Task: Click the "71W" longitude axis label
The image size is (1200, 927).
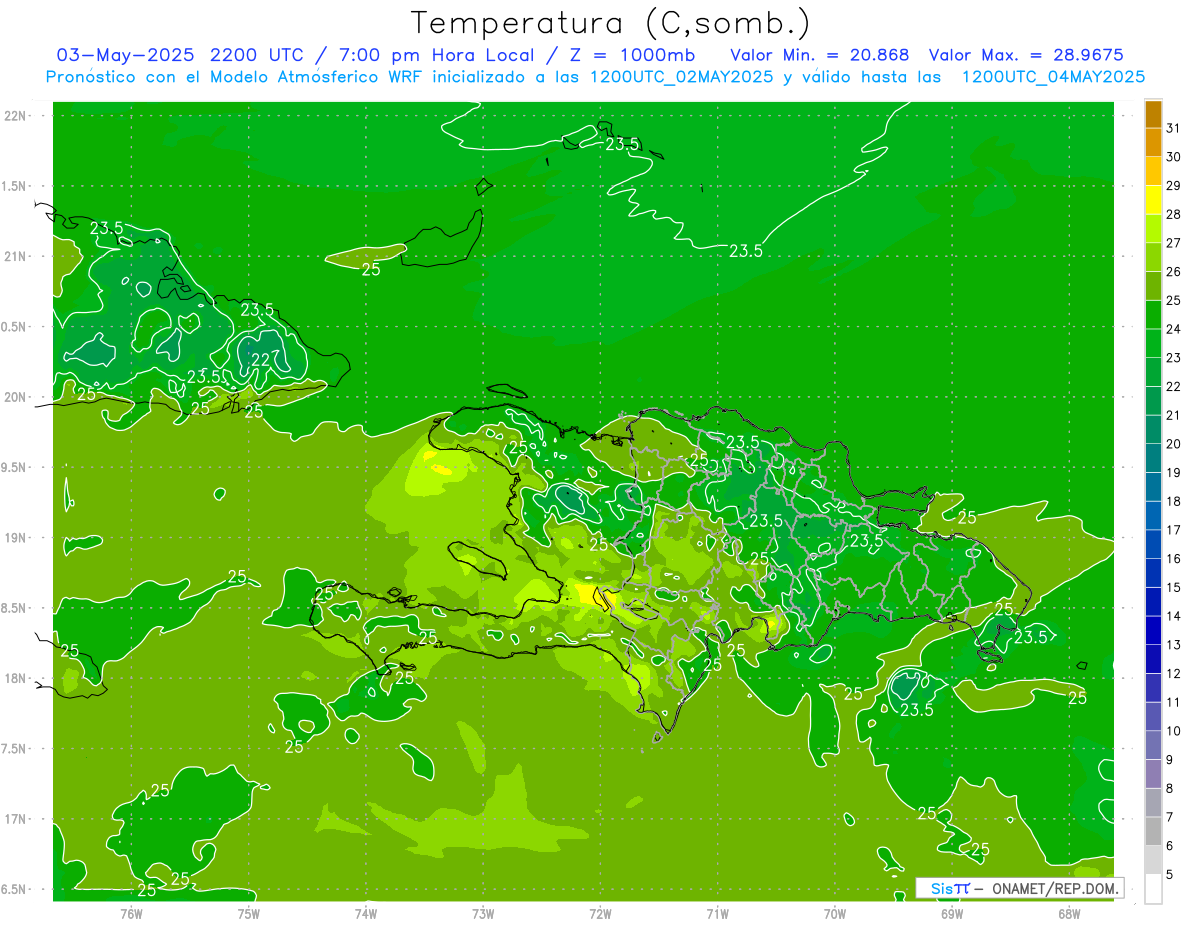Action: 717,912
